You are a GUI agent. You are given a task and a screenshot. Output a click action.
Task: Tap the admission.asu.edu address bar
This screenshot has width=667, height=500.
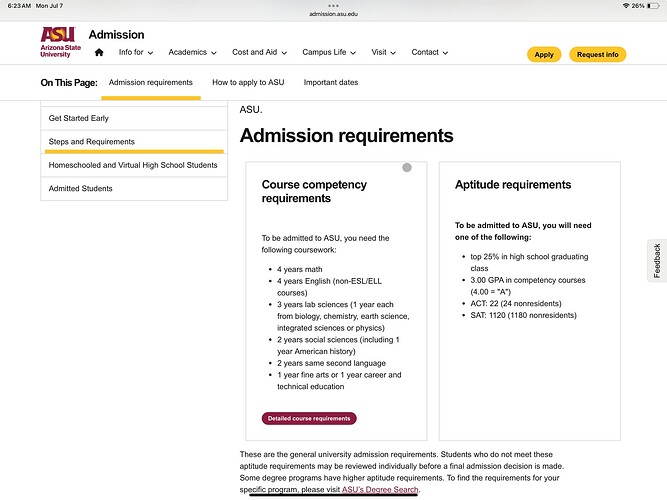pos(334,14)
